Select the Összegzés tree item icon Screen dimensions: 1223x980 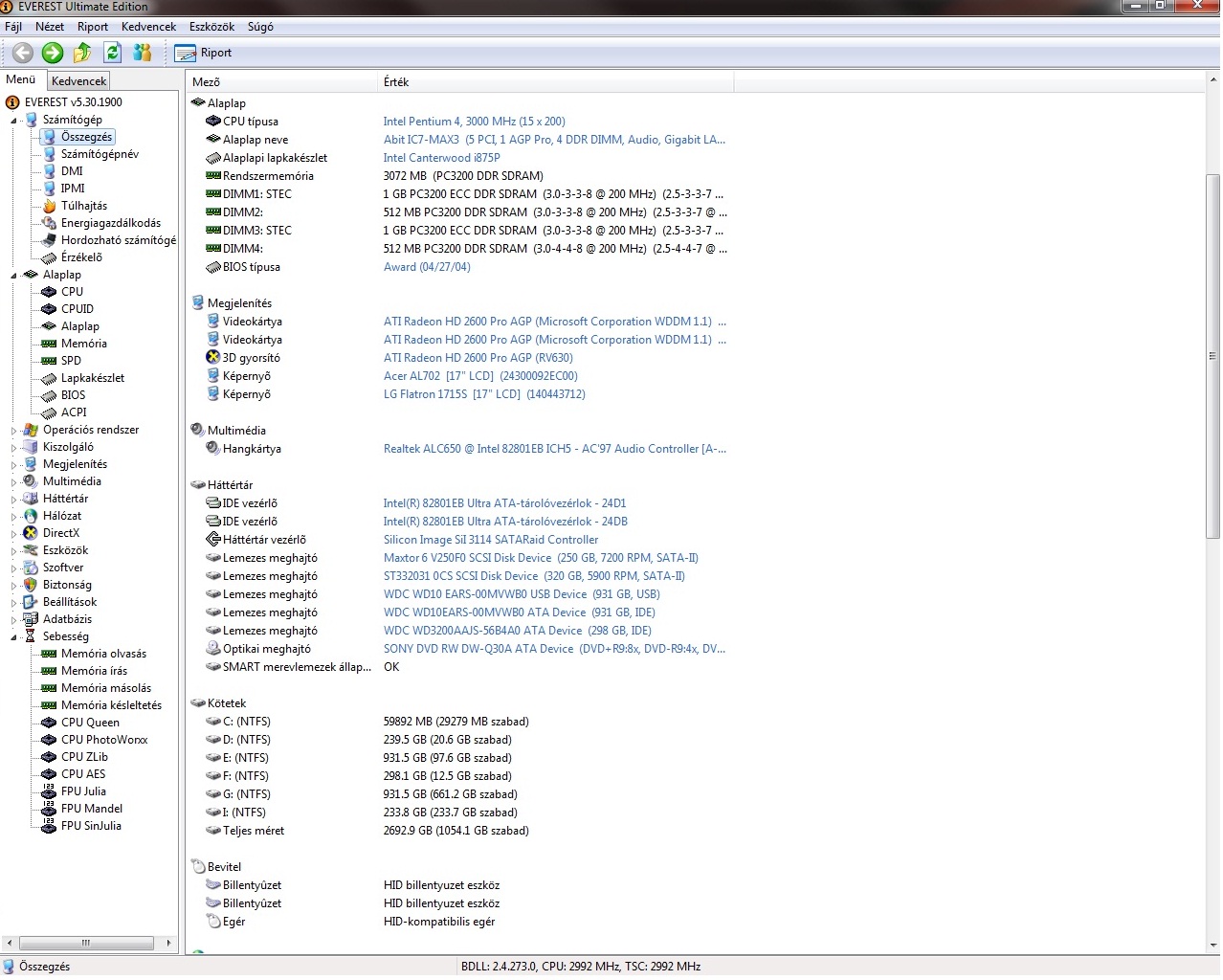click(x=49, y=137)
